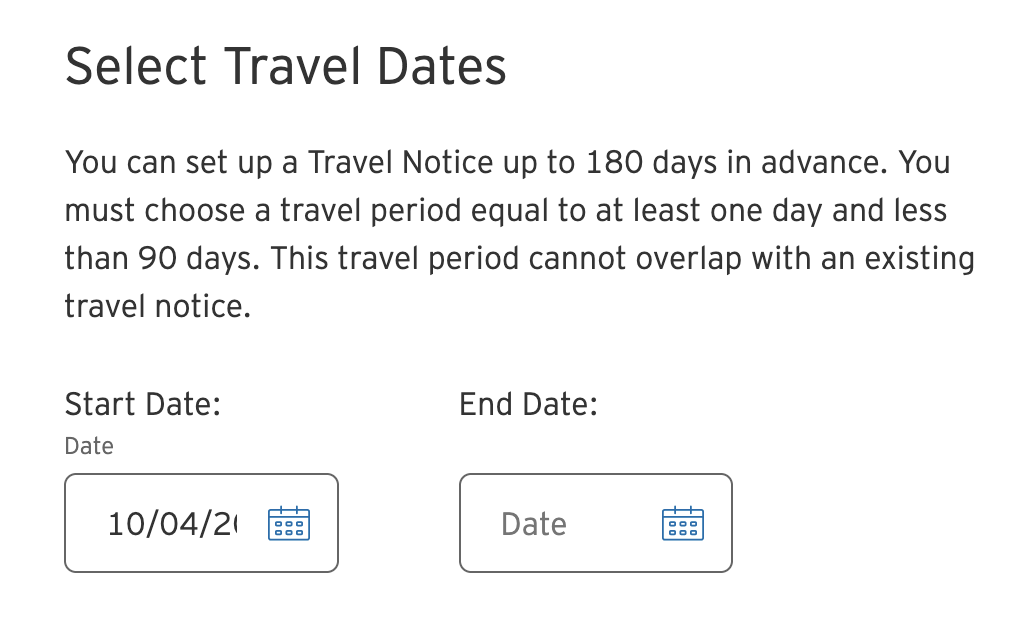
Task: Click the "Date" placeholder inside End Date
Action: click(534, 524)
